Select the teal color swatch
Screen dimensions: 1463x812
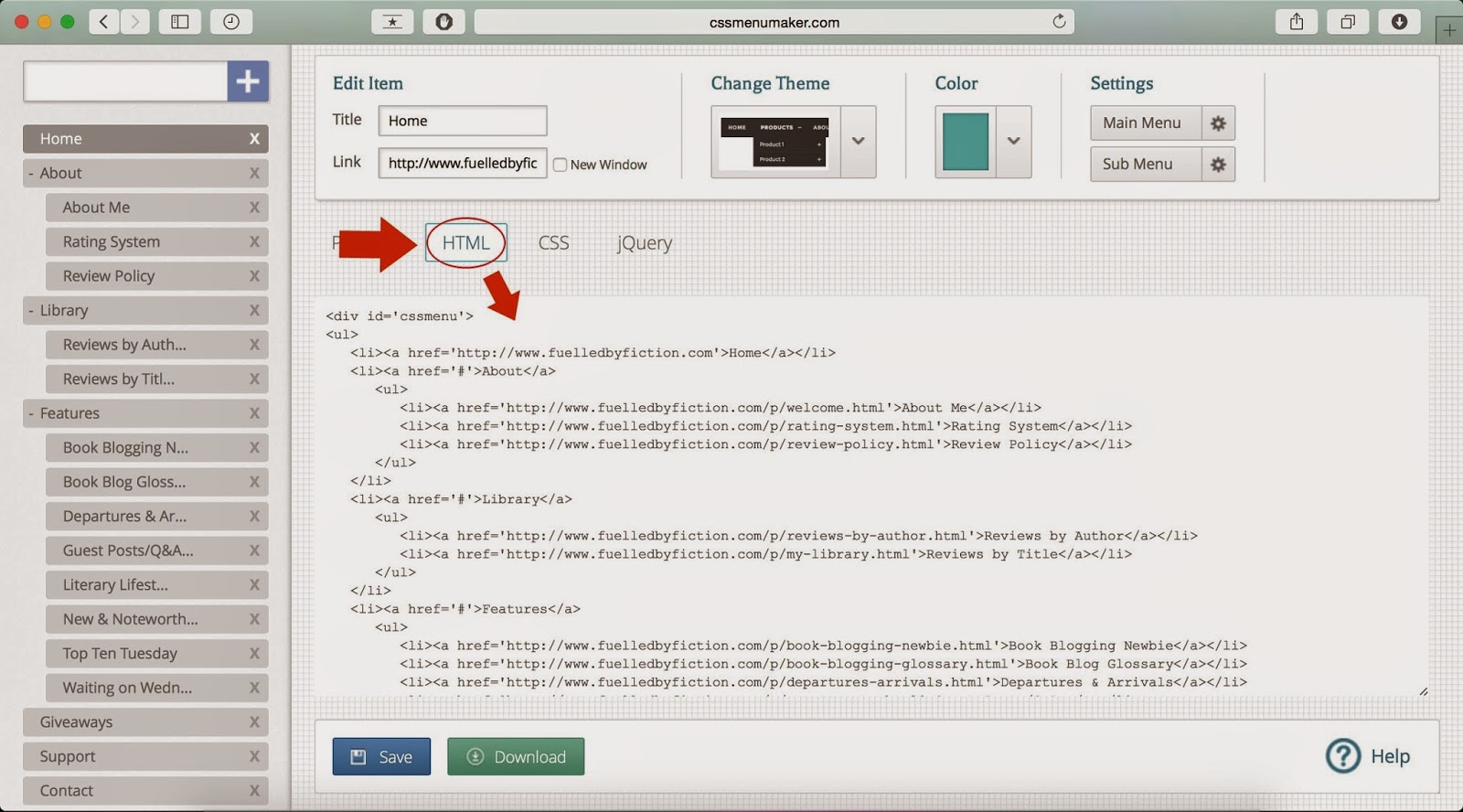point(966,142)
